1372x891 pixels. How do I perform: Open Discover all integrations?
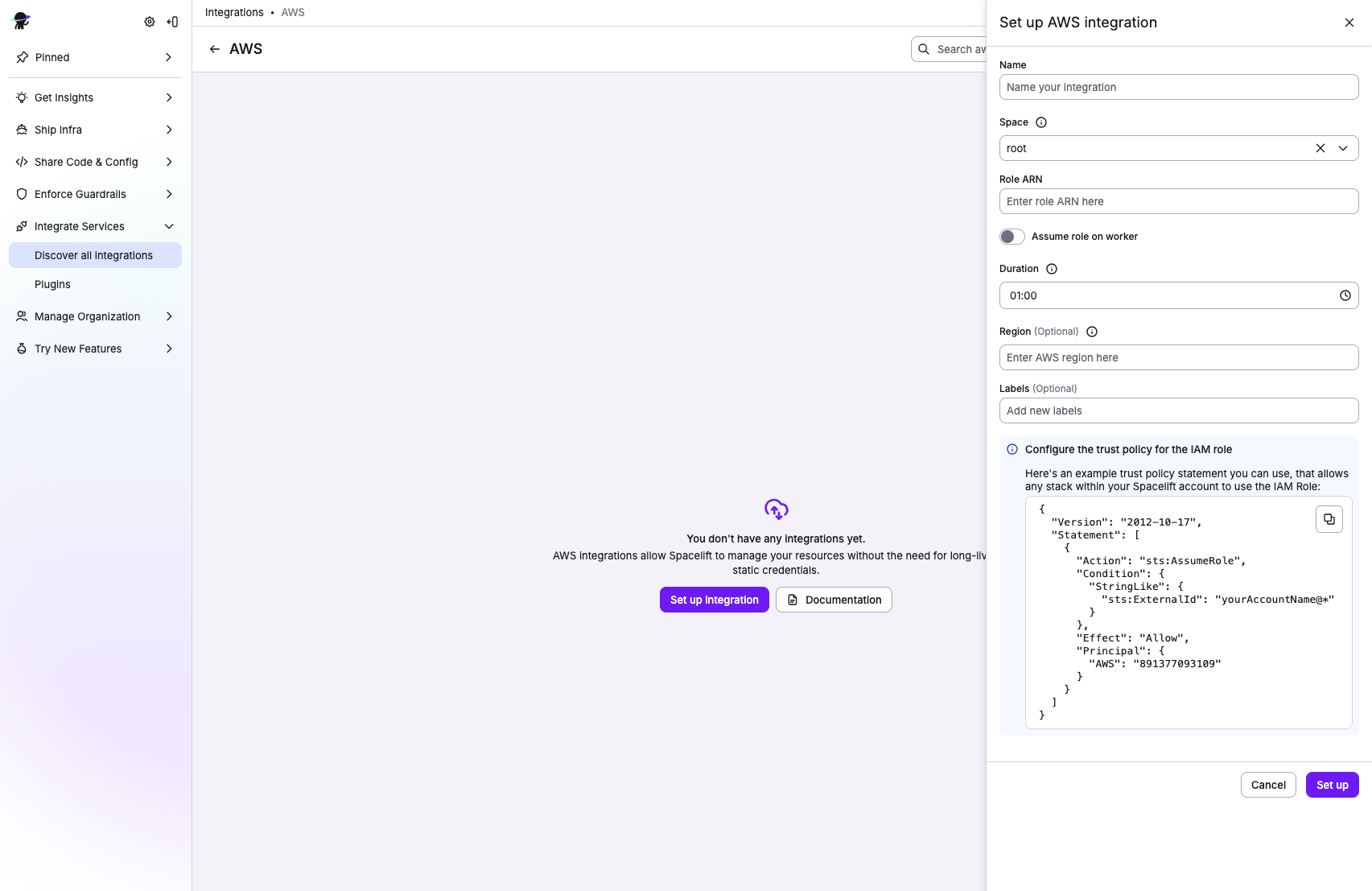coord(93,255)
